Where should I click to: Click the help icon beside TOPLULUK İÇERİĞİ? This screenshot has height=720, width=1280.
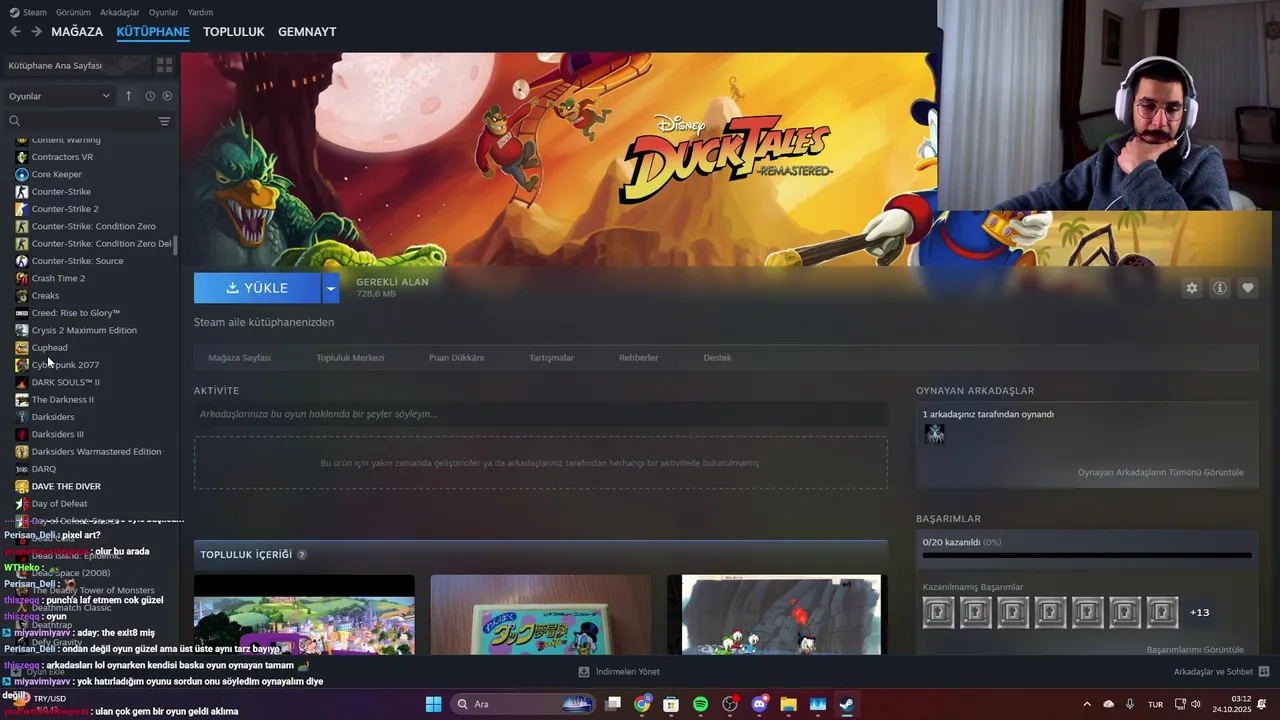pos(302,555)
